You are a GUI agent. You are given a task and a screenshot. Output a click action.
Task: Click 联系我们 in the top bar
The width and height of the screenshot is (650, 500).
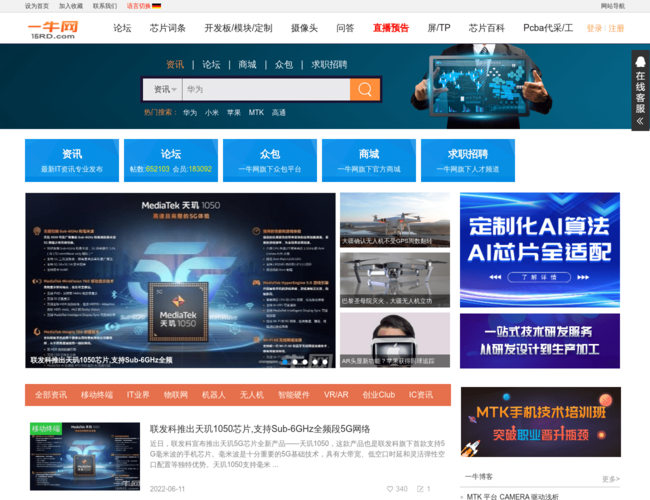(105, 6)
